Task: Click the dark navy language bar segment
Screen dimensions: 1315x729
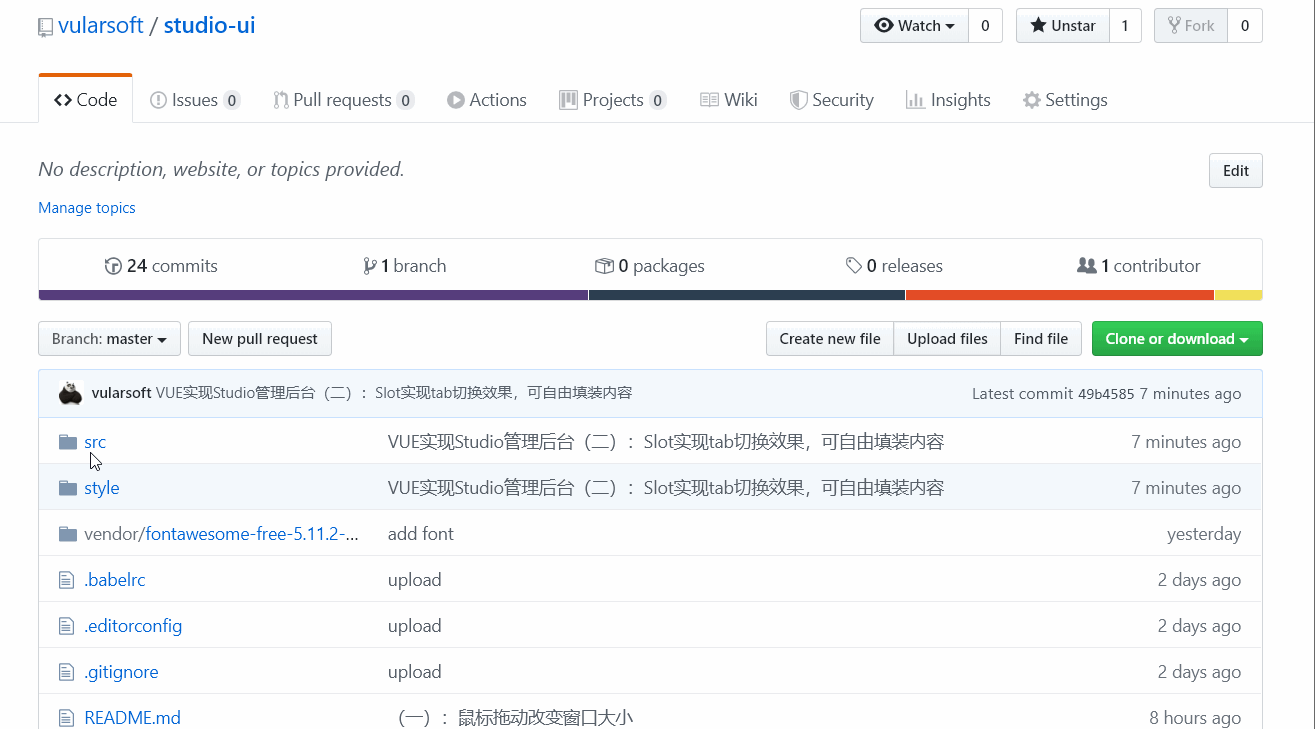Action: pos(747,295)
